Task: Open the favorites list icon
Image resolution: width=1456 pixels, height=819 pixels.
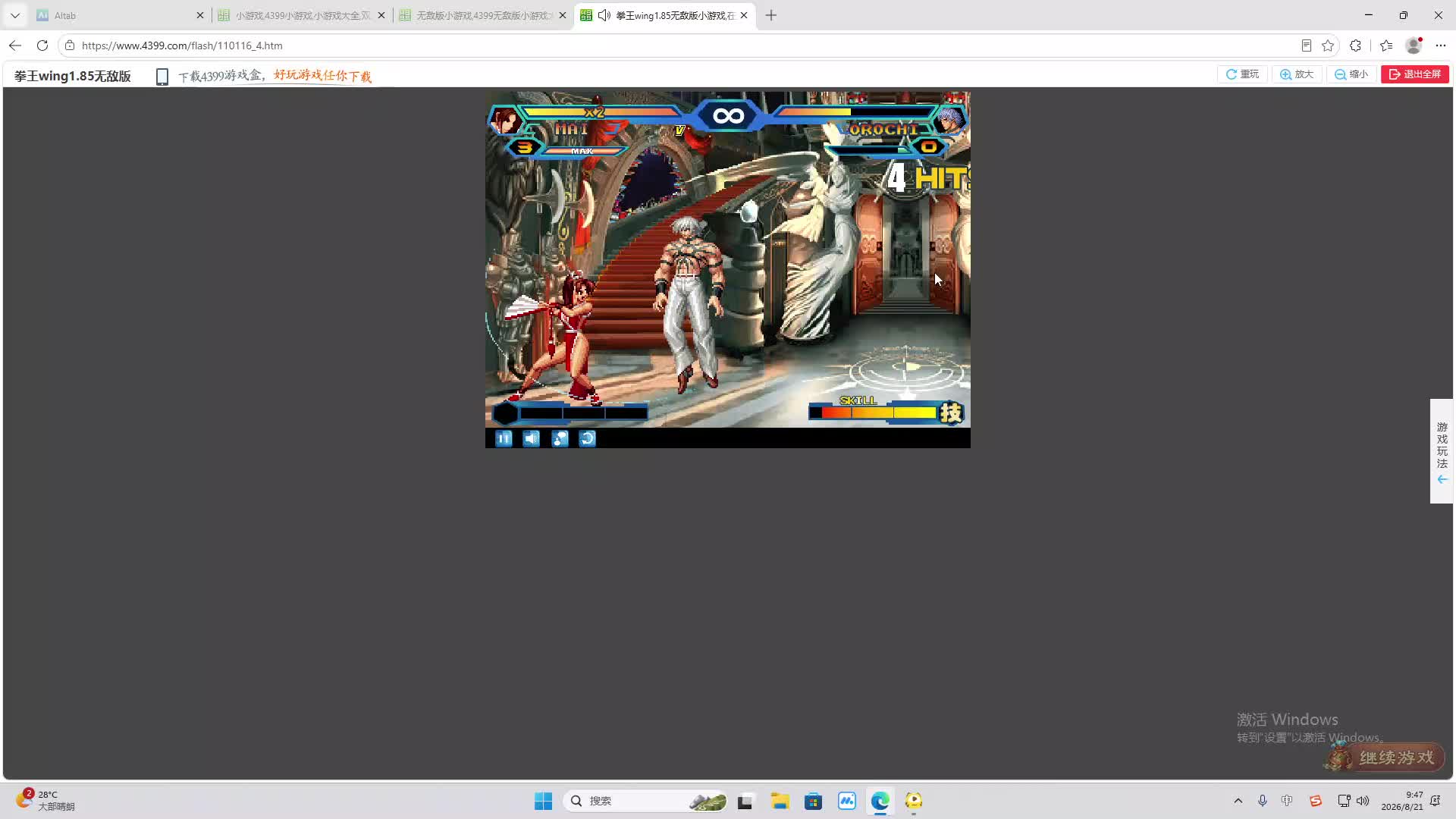Action: (x=1386, y=45)
